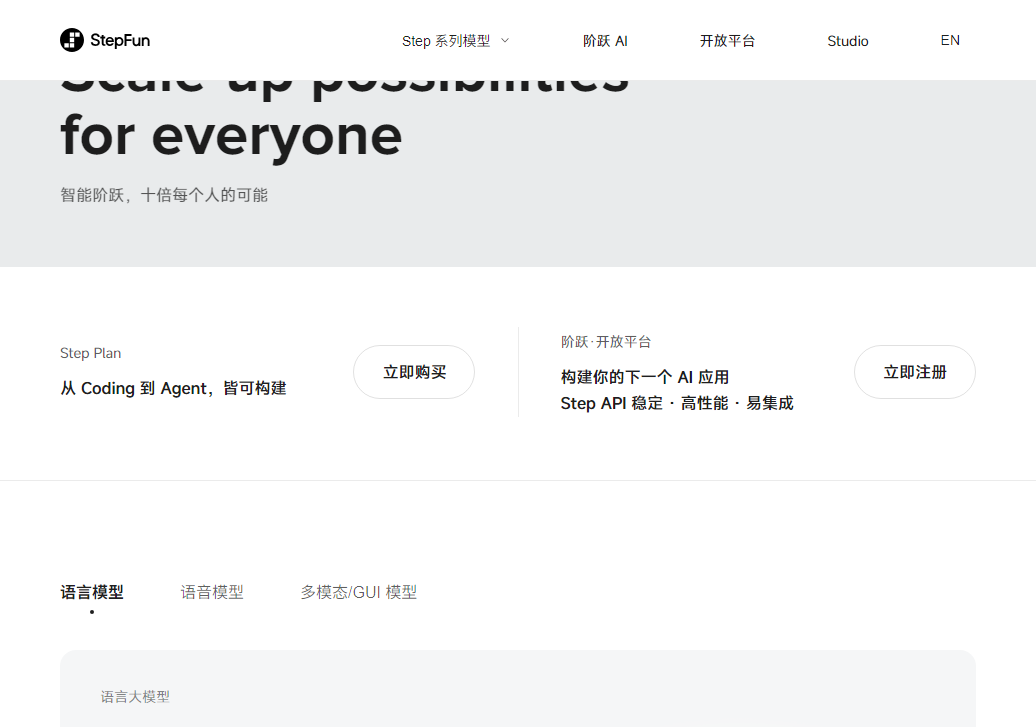Open the 开放平台 nav link
The image size is (1036, 727).
click(x=727, y=41)
